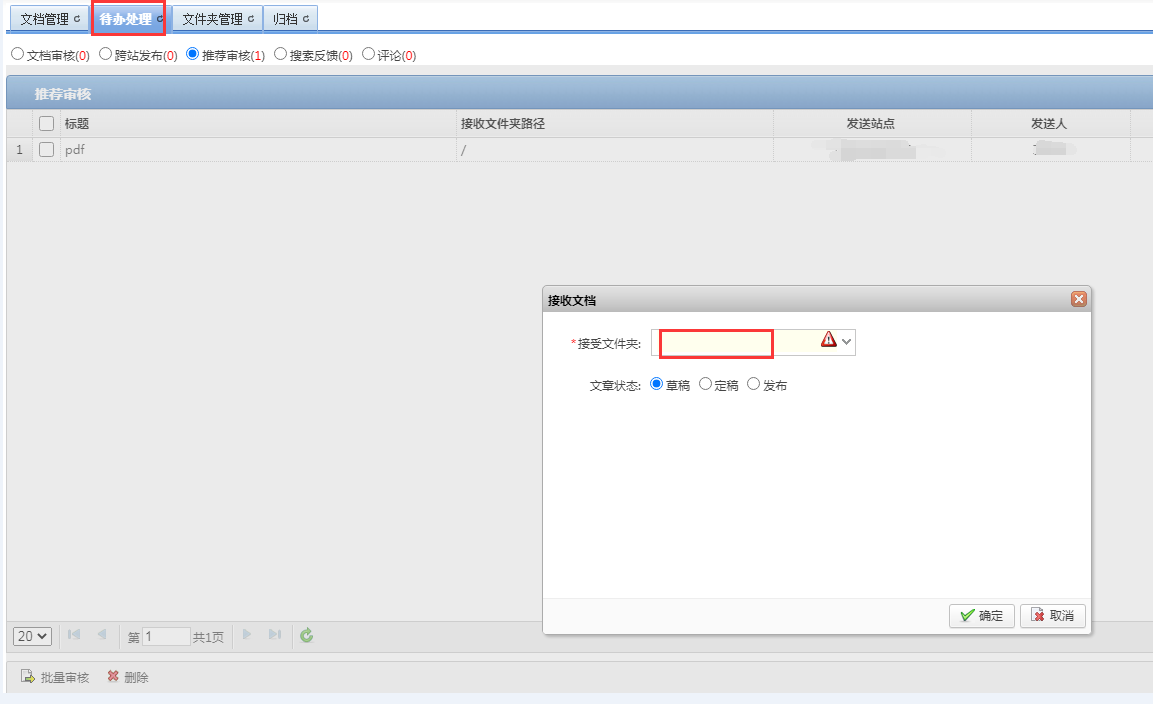
Task: Open the page size dropdown showing 20
Action: [32, 636]
